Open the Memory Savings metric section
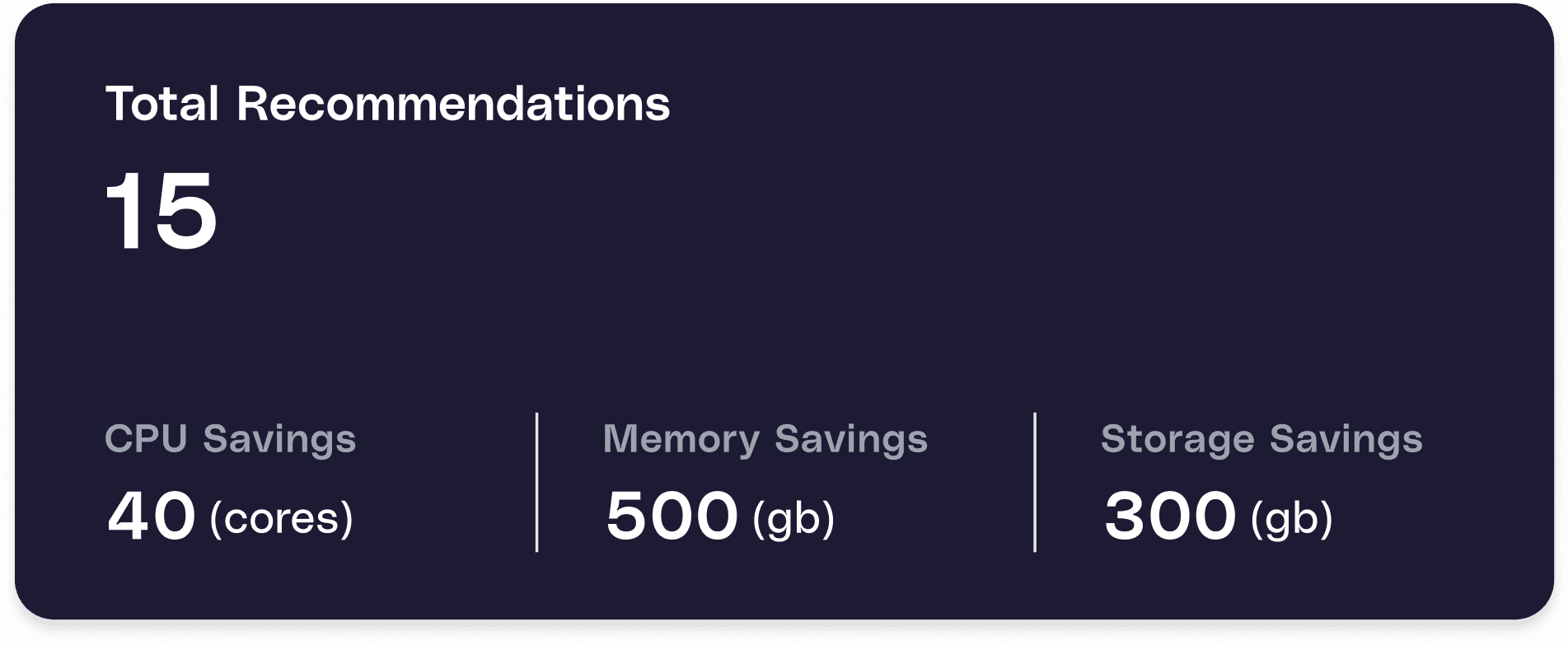The width and height of the screenshot is (1568, 645). pos(765,478)
